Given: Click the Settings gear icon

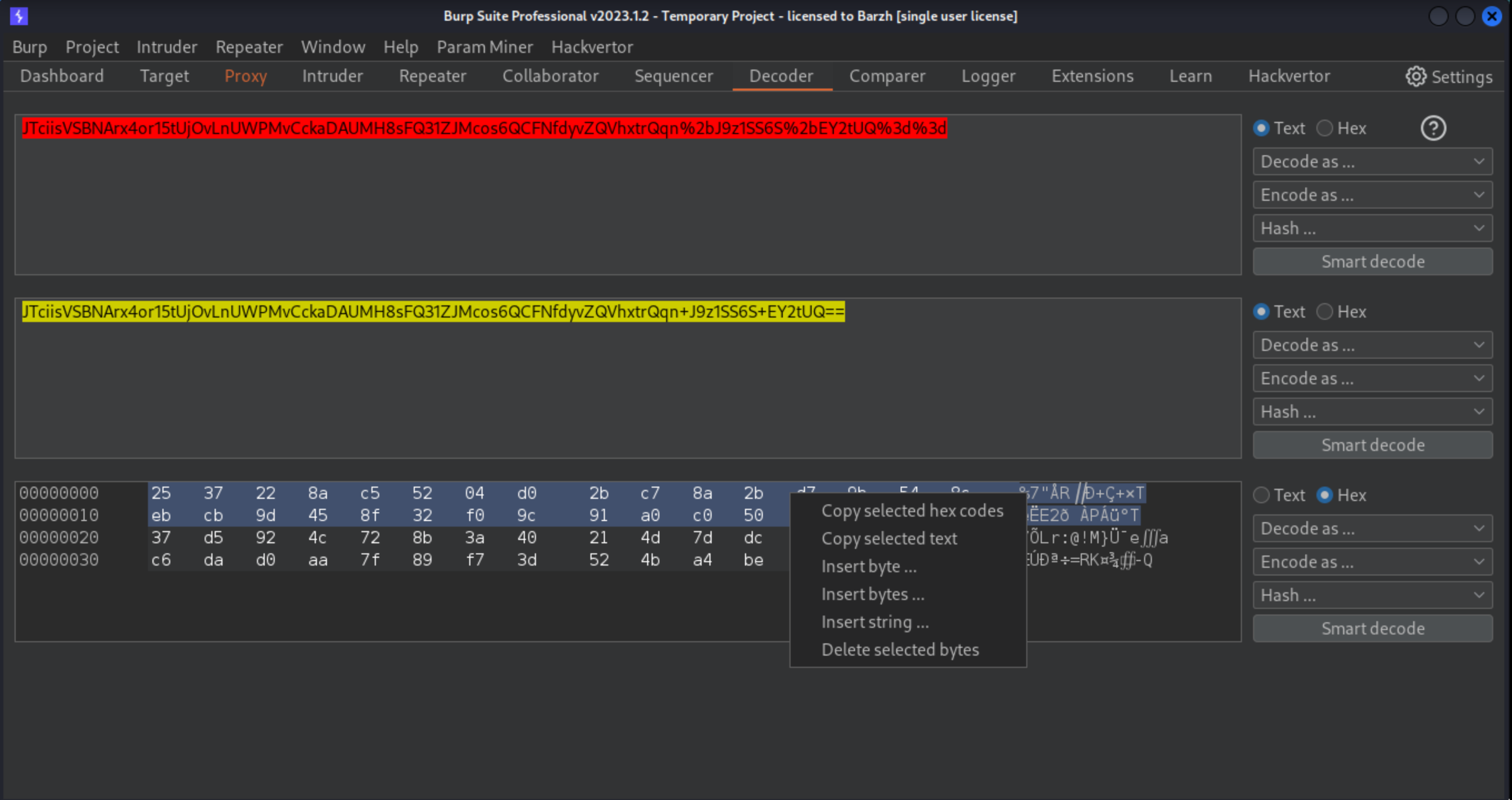Looking at the screenshot, I should coord(1415,76).
